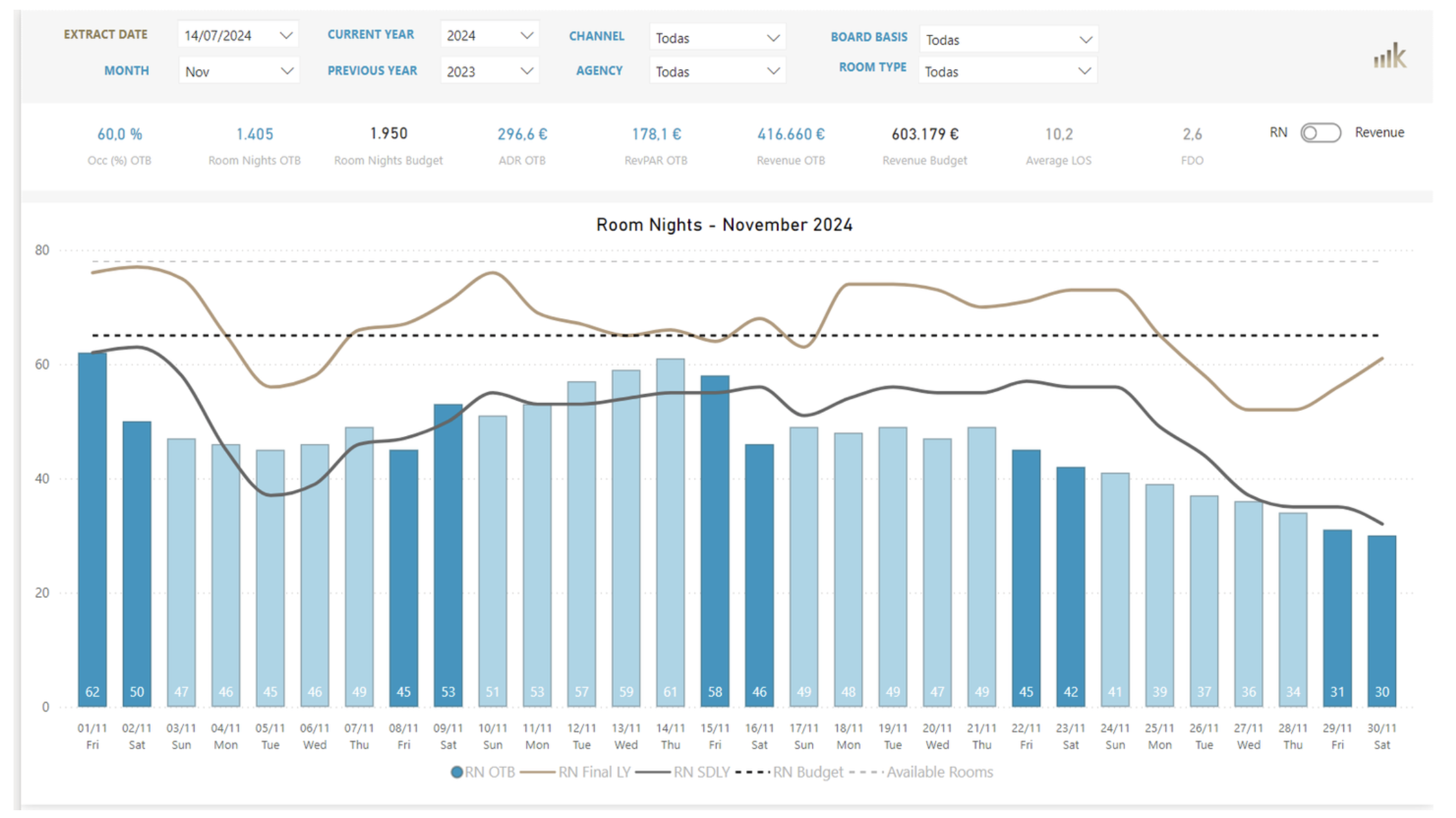The width and height of the screenshot is (1456, 818).
Task: Click the Occ (%) OTB card 60,0 %
Action: 119,134
